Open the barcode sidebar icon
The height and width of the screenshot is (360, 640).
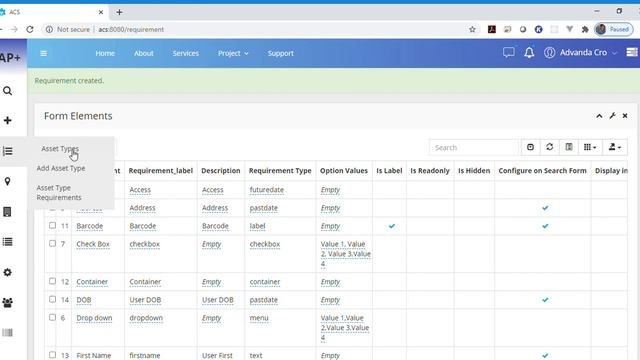7,333
